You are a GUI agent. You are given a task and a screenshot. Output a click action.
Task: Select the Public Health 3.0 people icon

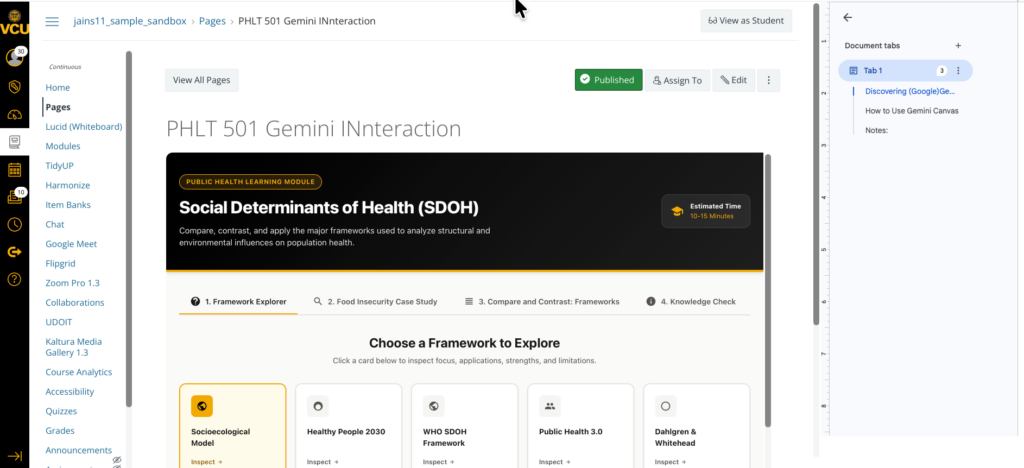(x=550, y=406)
